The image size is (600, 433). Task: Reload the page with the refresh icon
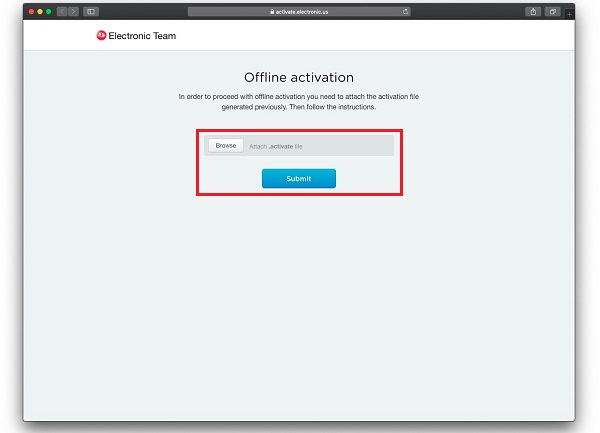pyautogui.click(x=405, y=11)
